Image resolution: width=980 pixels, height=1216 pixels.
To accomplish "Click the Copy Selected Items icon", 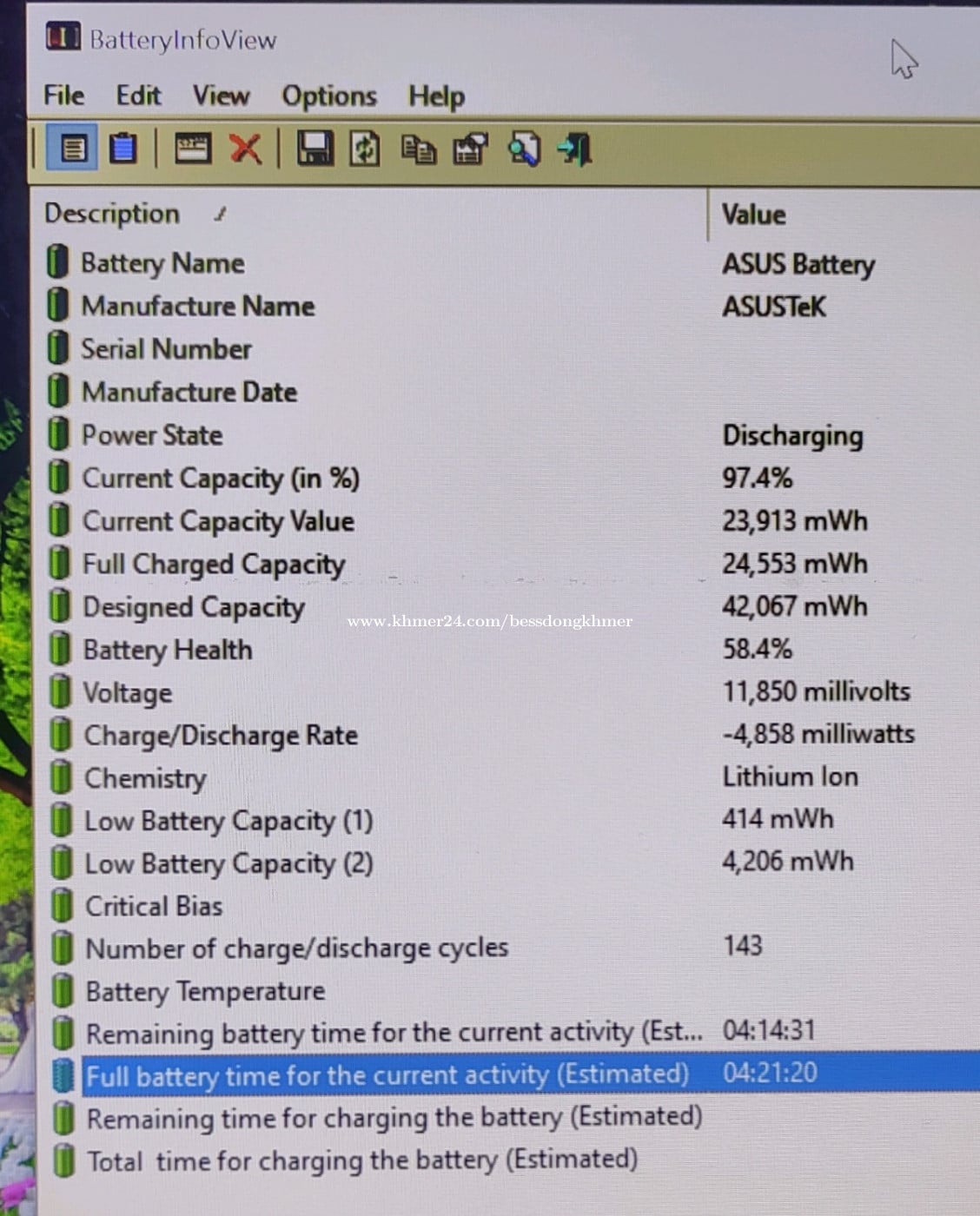I will pyautogui.click(x=418, y=149).
